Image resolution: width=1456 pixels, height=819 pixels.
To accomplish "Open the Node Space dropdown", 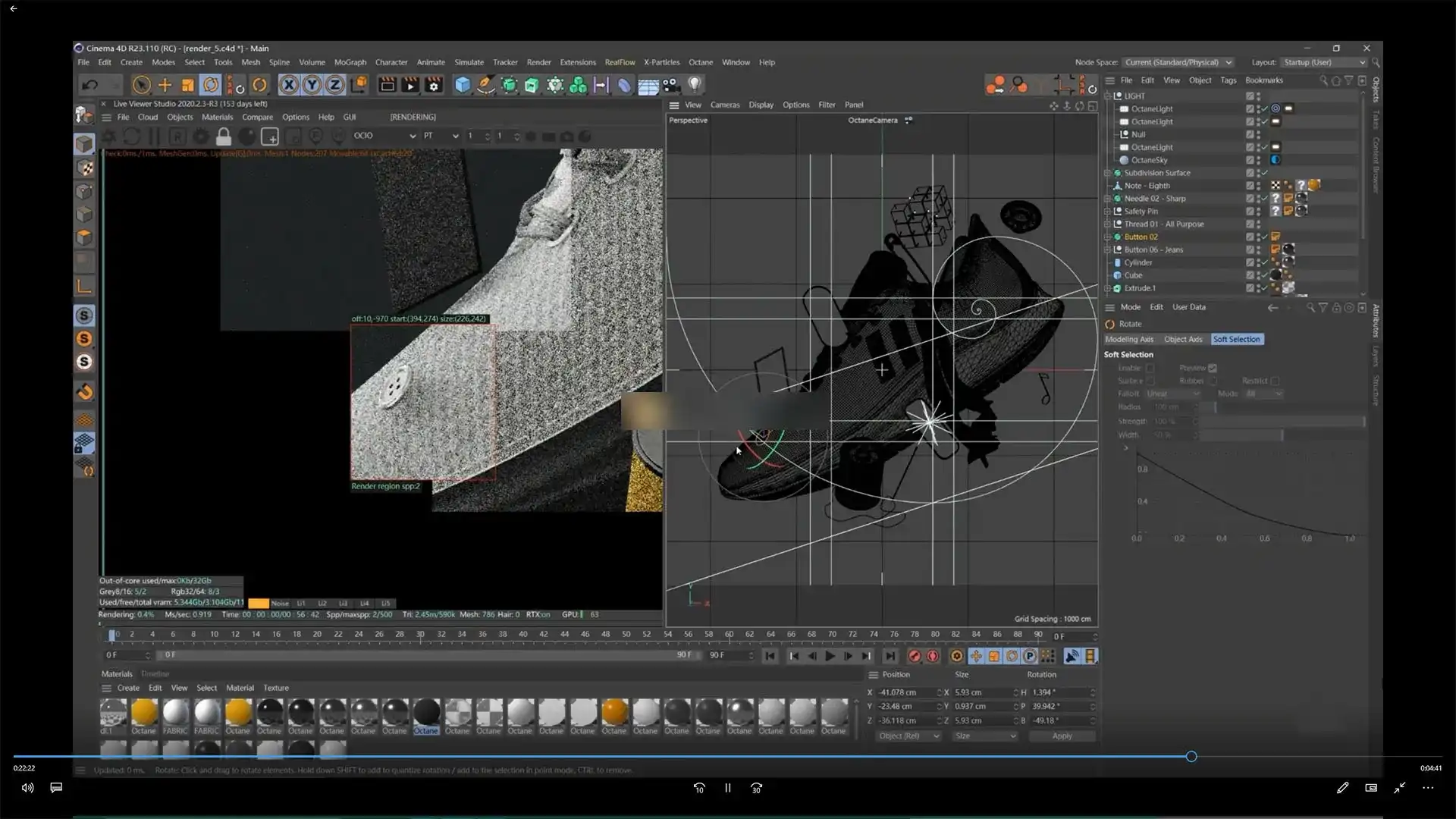I will pos(1178,62).
